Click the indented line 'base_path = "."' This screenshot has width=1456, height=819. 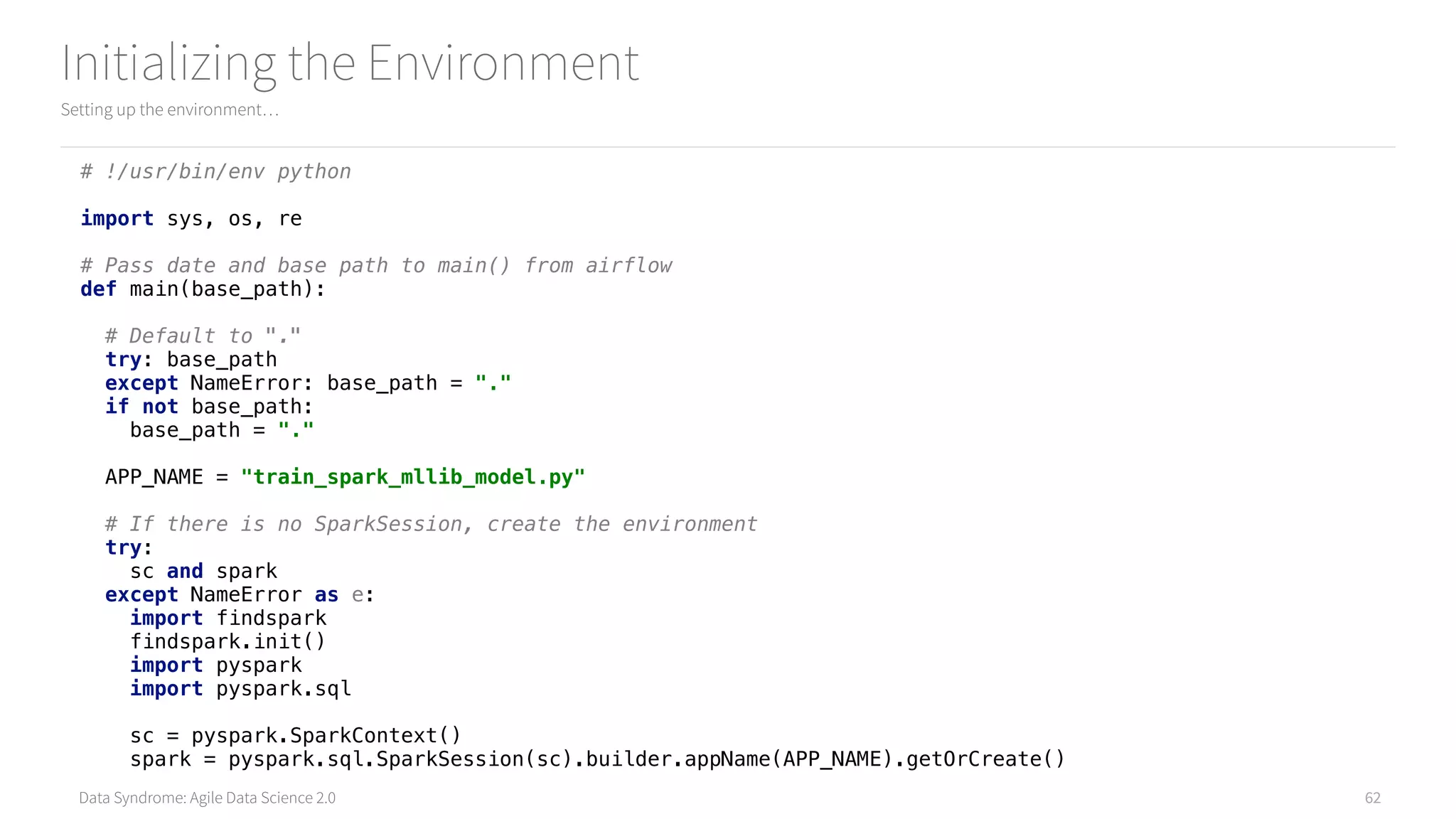(222, 429)
